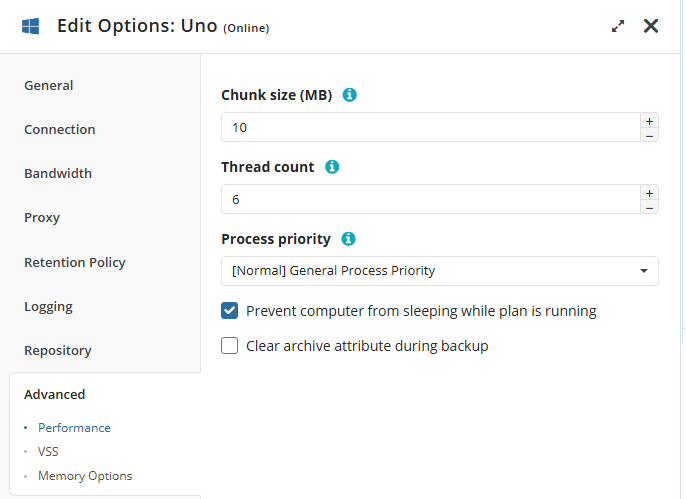686x499 pixels.
Task: Select the VSS sub-item under Advanced
Action: pyautogui.click(x=48, y=452)
